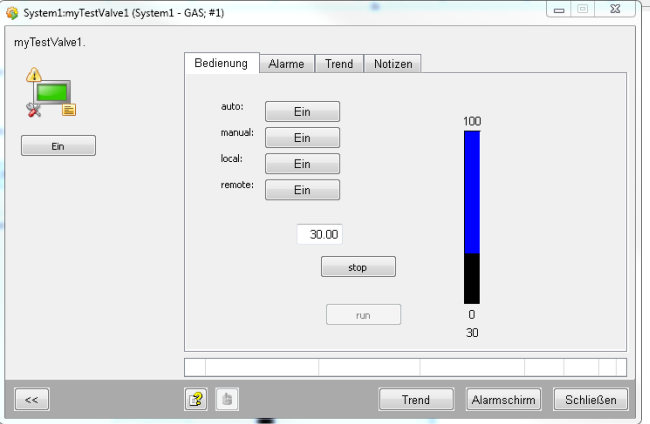
Task: Click the Schließen button
Action: tap(591, 399)
